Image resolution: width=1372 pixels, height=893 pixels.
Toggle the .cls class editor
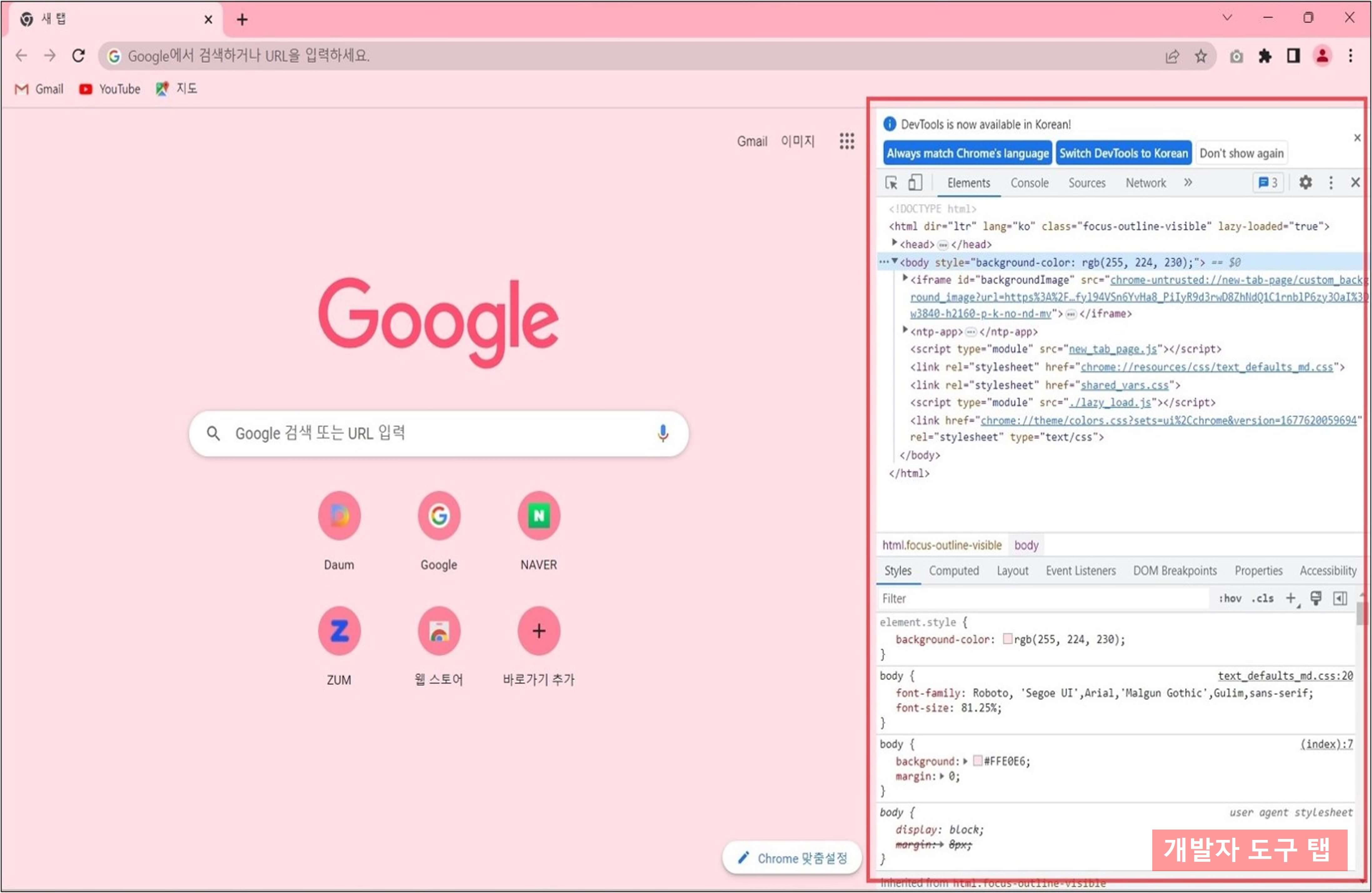1262,599
